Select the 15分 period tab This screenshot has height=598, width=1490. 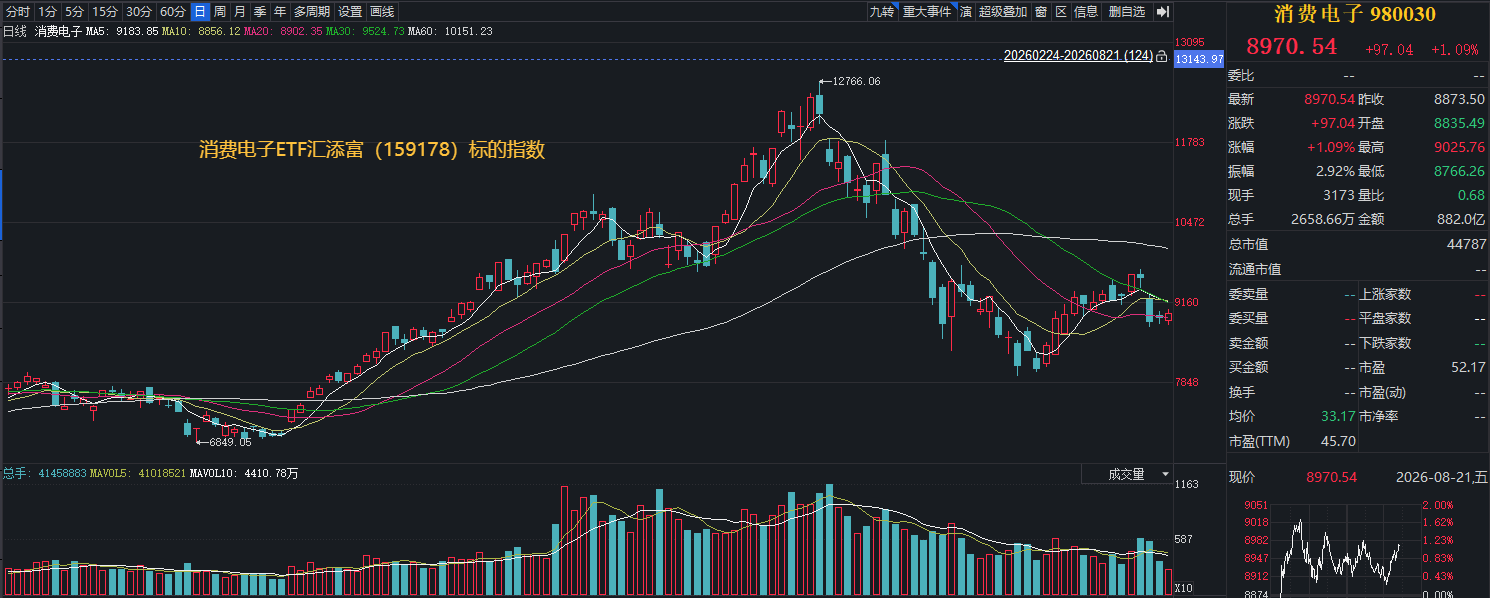pyautogui.click(x=105, y=12)
